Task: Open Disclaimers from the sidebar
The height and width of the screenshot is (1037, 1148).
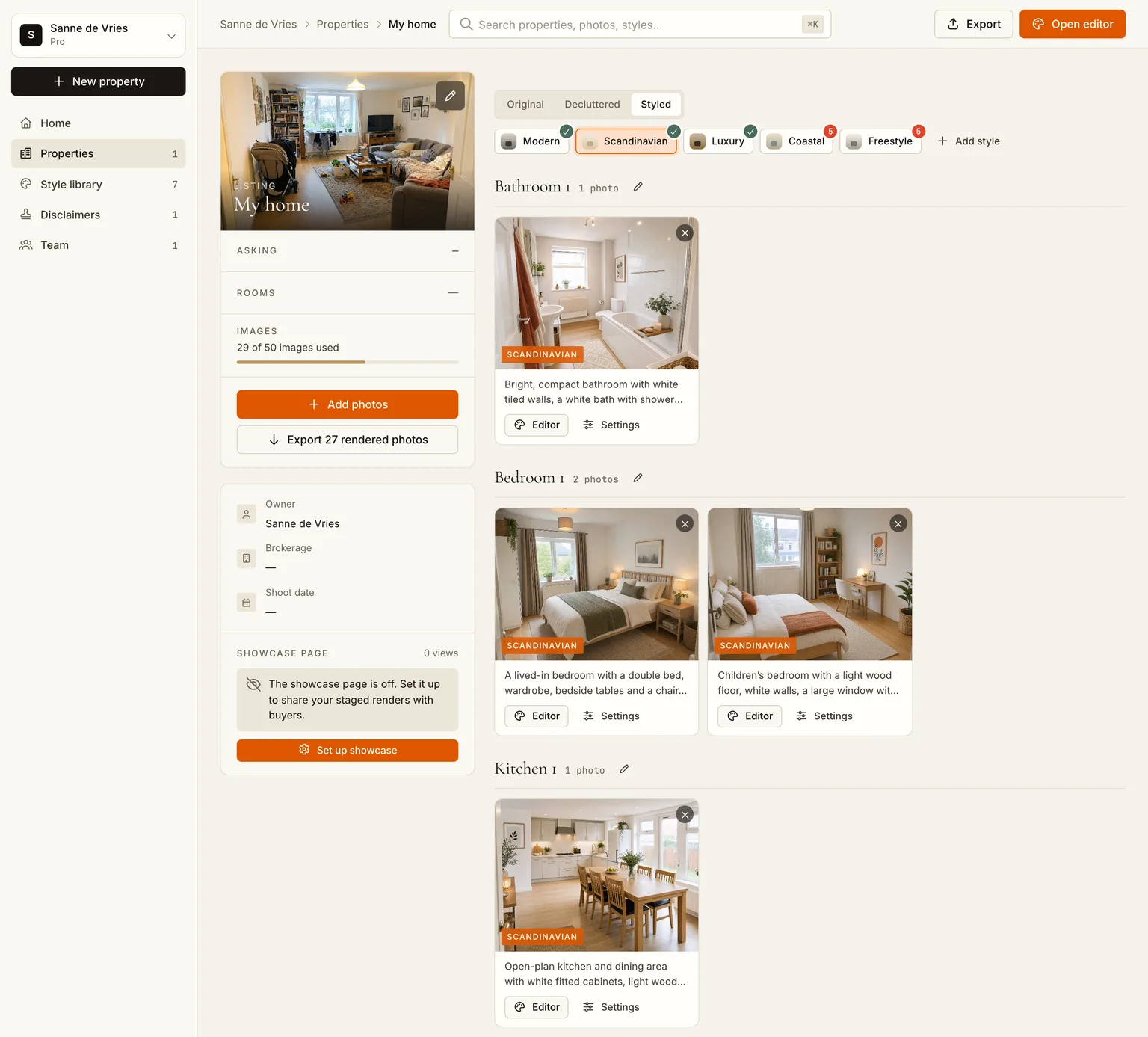Action: tap(99, 215)
